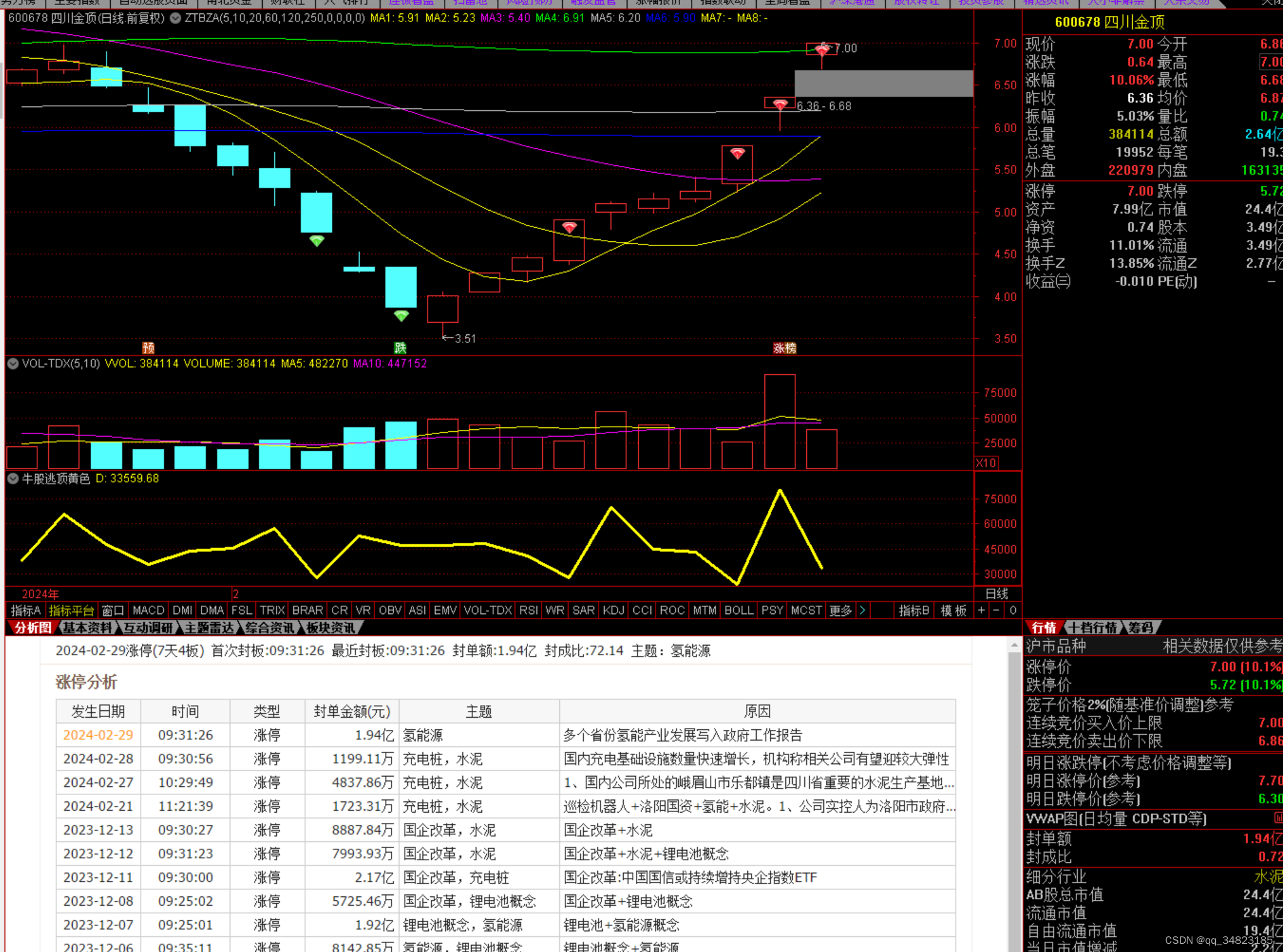Click the red 涨榜 marker on the chart
1283x952 pixels.
pyautogui.click(x=785, y=348)
